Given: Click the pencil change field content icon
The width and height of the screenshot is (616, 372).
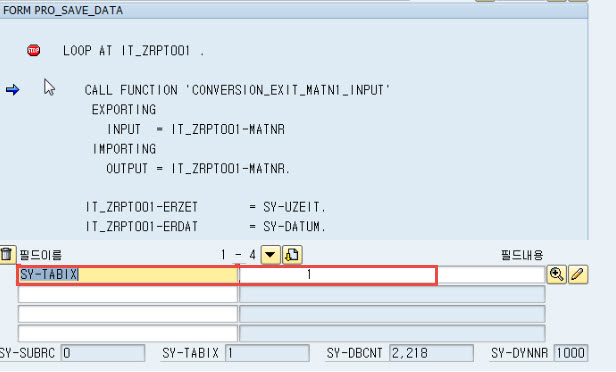Looking at the screenshot, I should point(578,274).
